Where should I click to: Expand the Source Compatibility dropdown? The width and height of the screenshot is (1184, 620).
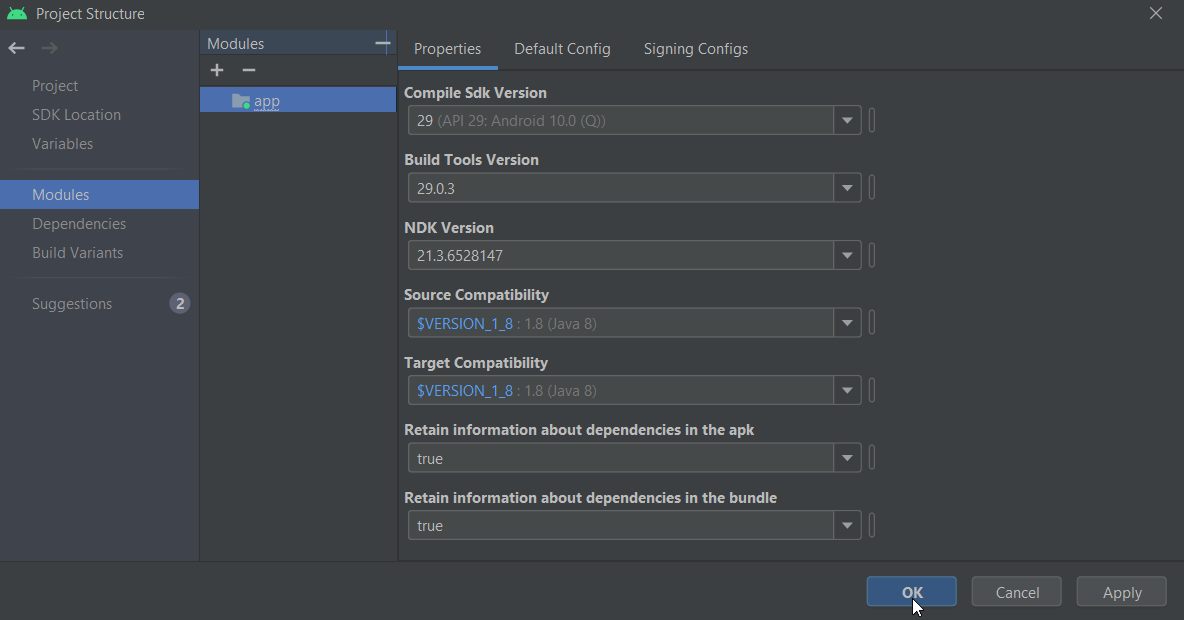click(847, 323)
